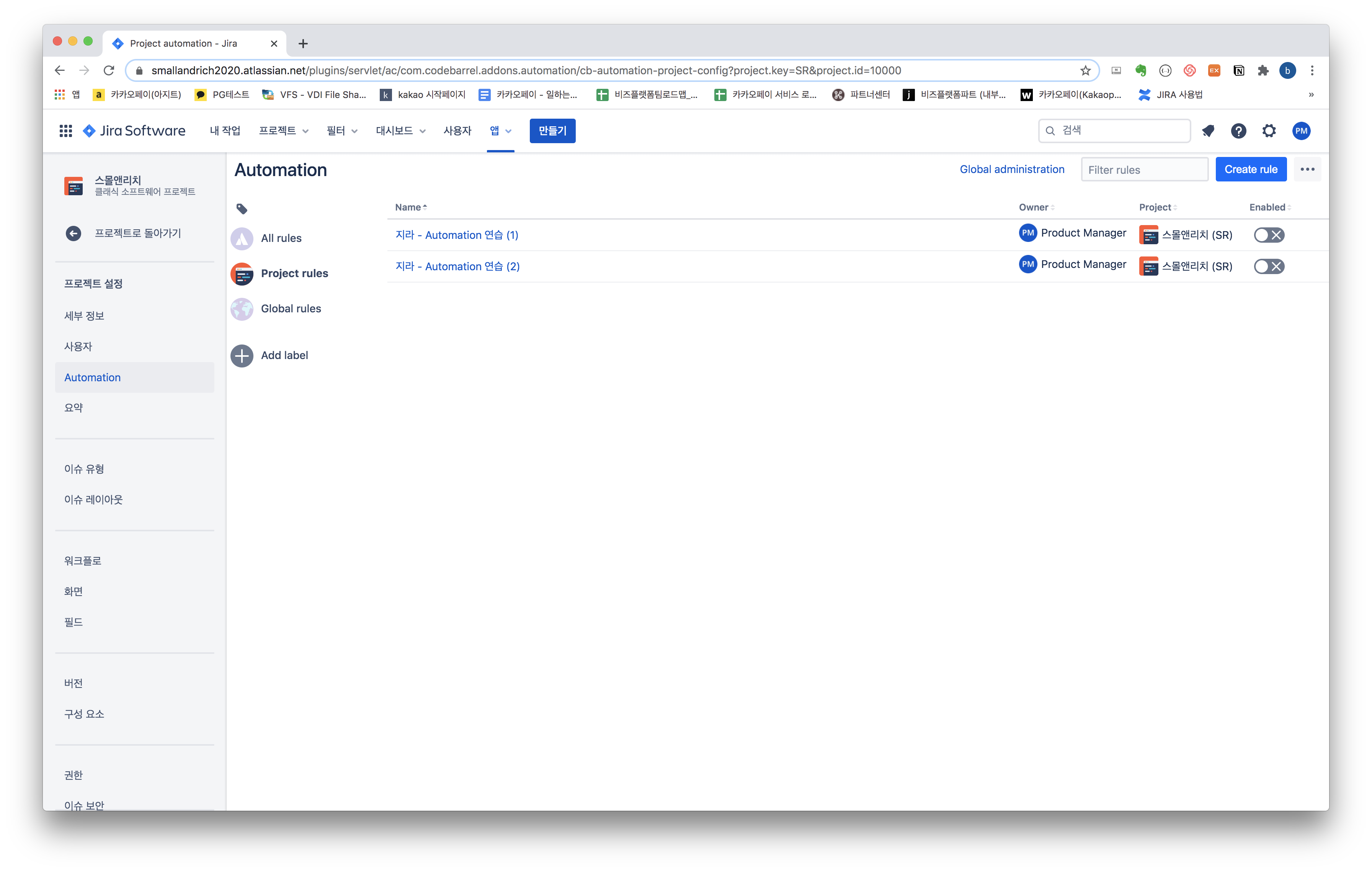Click the Add label plus icon

(x=242, y=356)
